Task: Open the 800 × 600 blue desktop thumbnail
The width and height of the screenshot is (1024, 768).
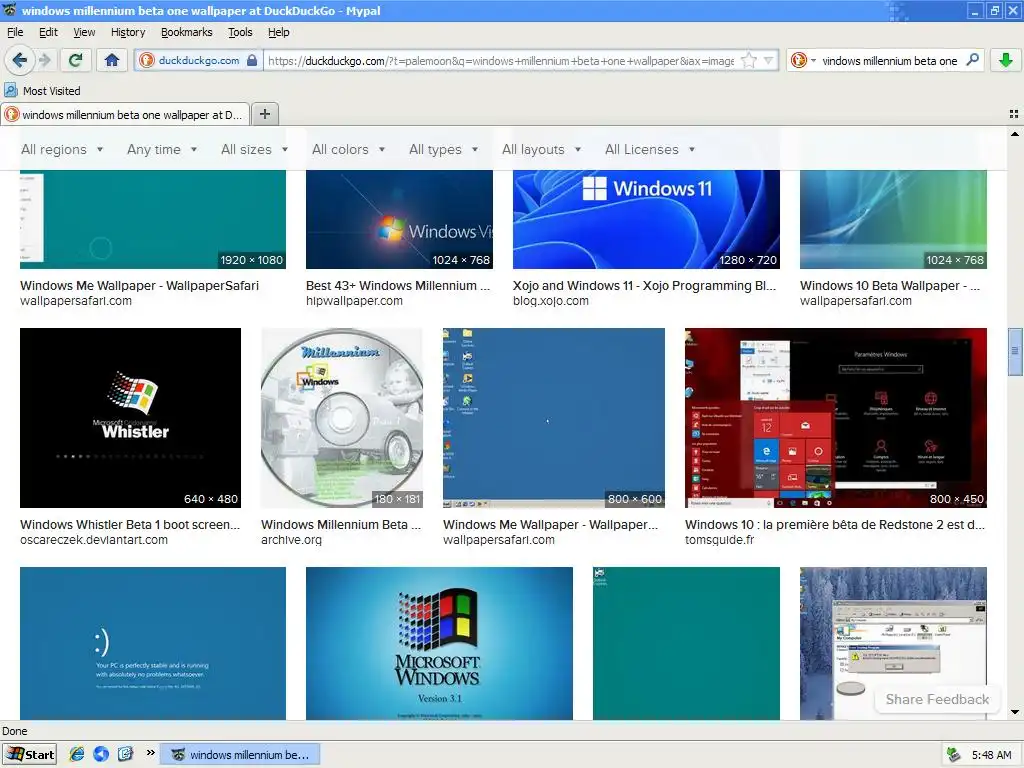Action: pos(554,418)
